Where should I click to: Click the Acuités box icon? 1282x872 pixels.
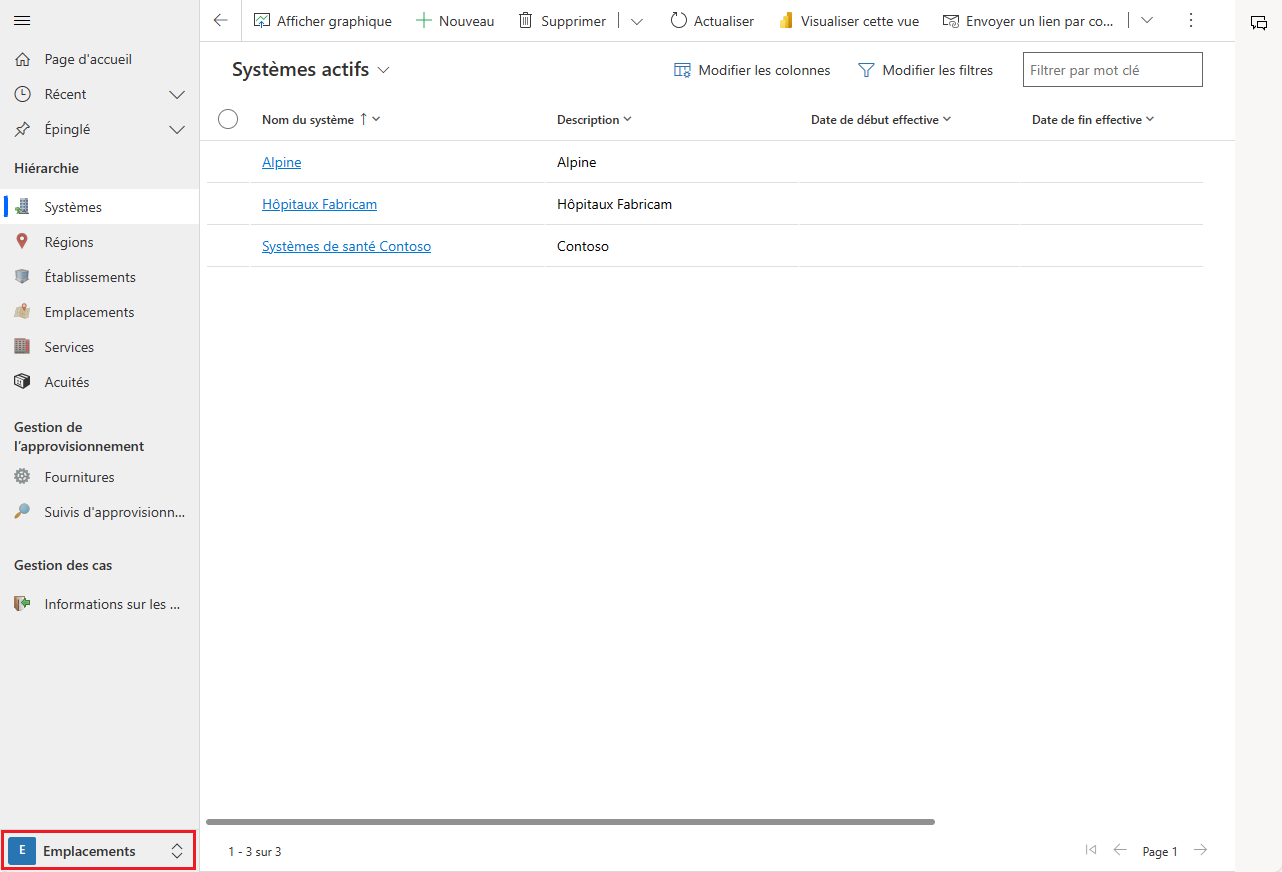[x=23, y=382]
